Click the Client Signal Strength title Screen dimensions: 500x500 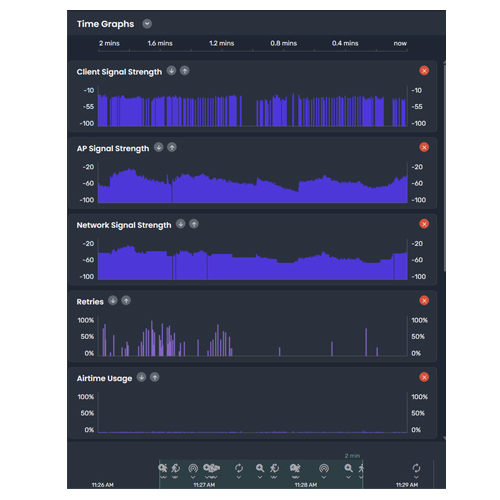[119, 72]
